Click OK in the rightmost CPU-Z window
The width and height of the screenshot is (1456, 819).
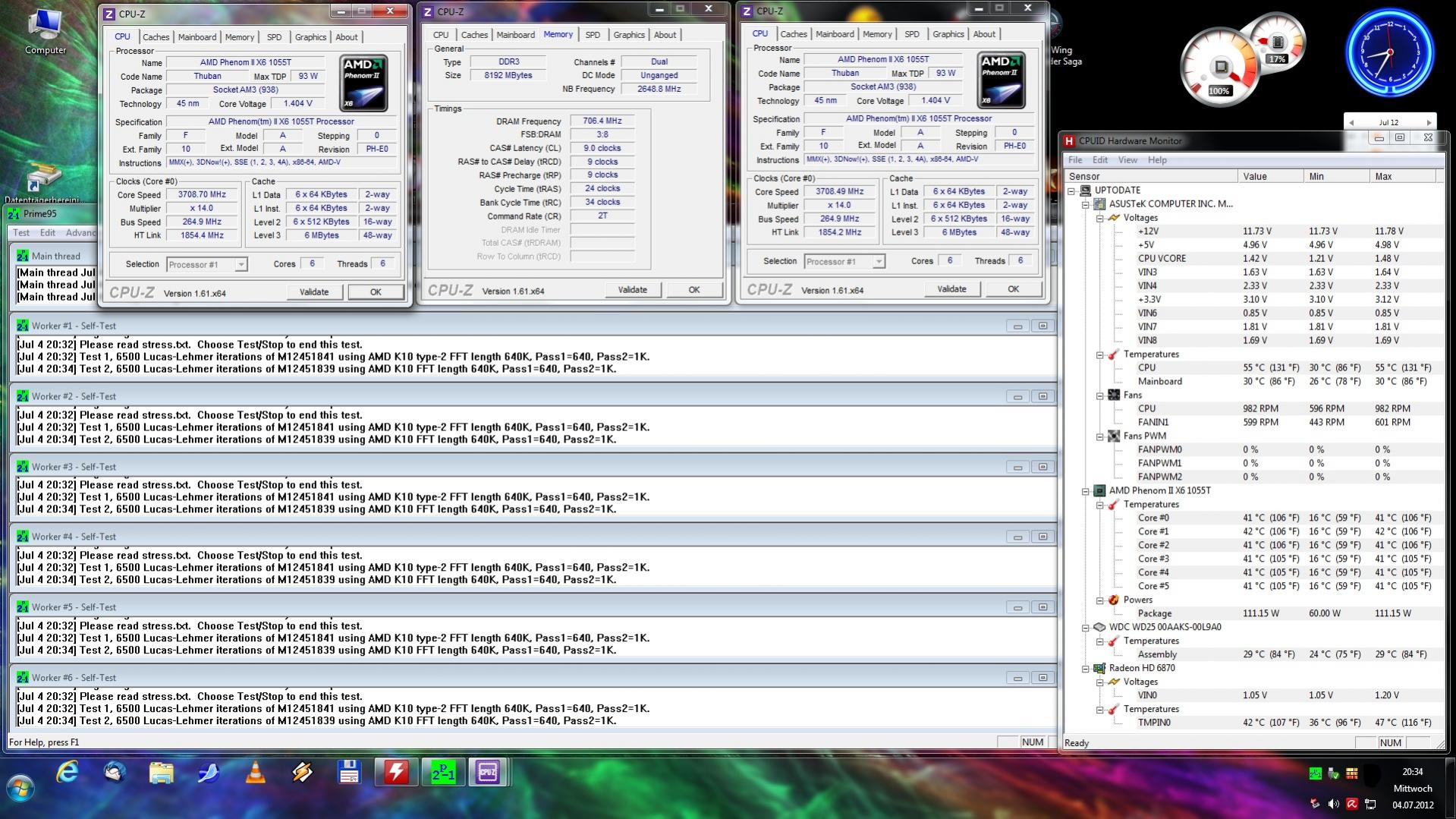[1013, 289]
